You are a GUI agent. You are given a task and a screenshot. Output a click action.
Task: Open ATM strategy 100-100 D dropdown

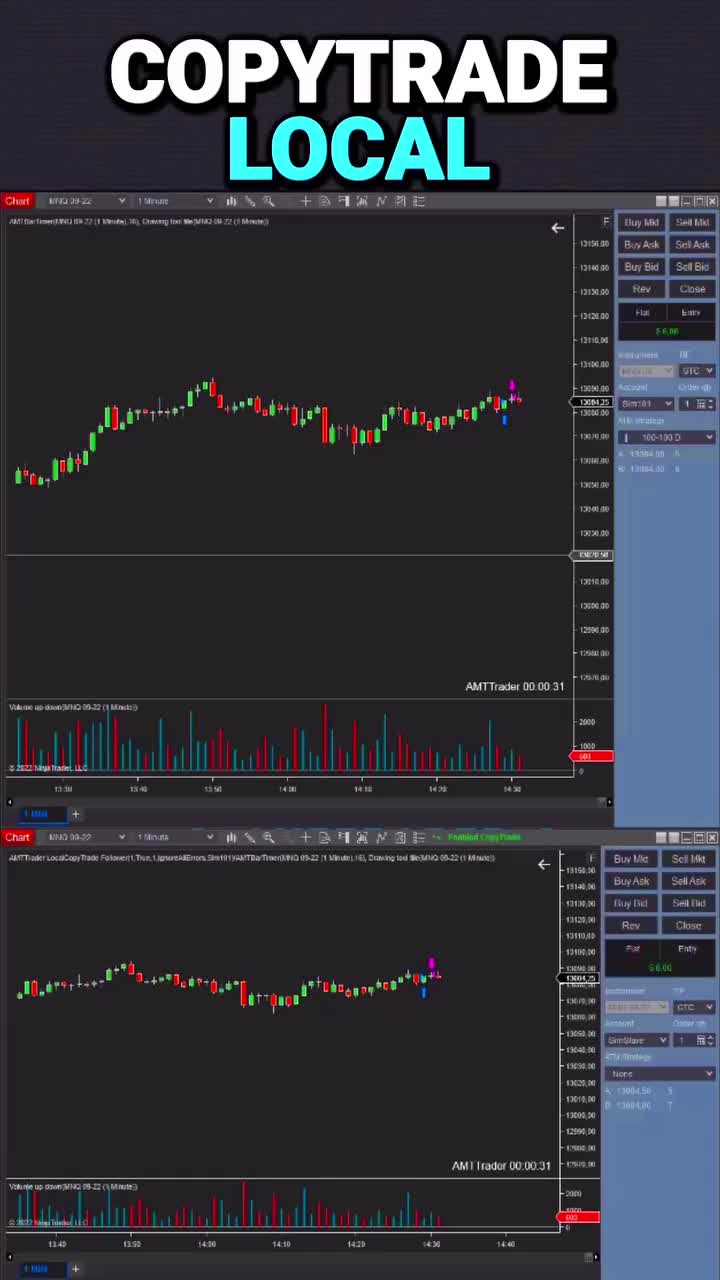pos(666,437)
